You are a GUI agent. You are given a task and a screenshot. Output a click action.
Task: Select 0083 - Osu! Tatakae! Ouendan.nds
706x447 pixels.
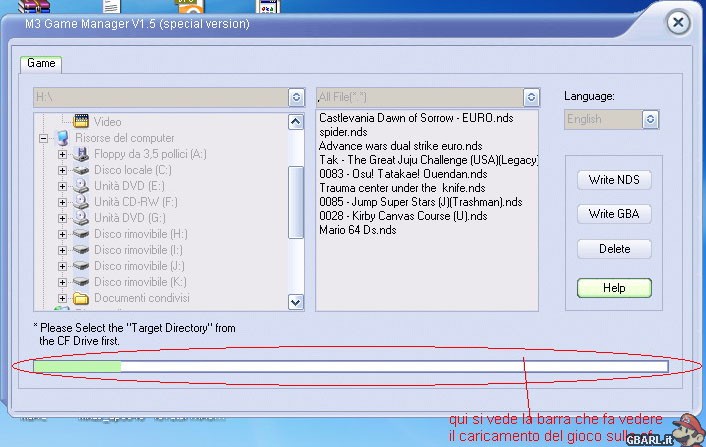click(403, 174)
